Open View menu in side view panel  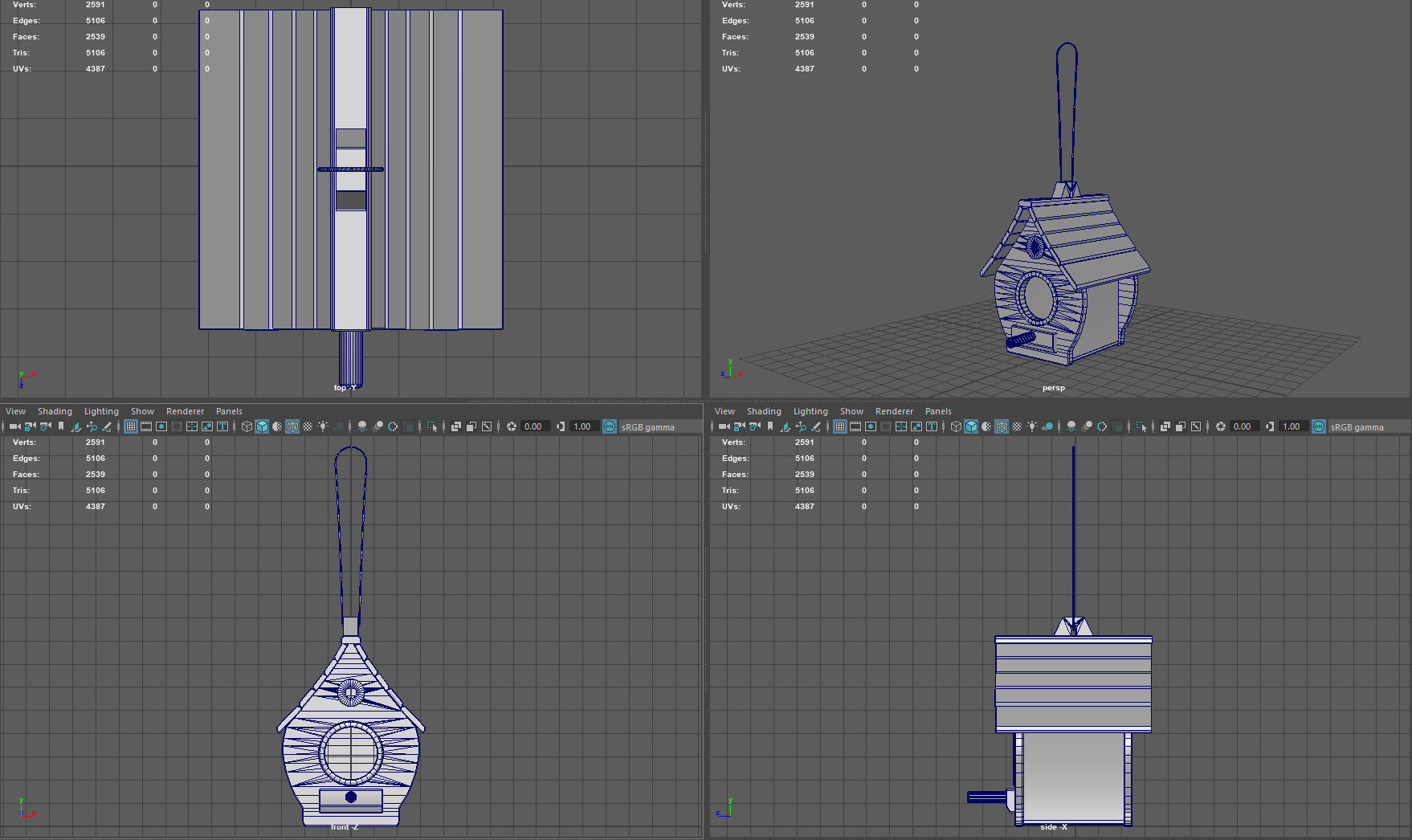click(x=724, y=411)
